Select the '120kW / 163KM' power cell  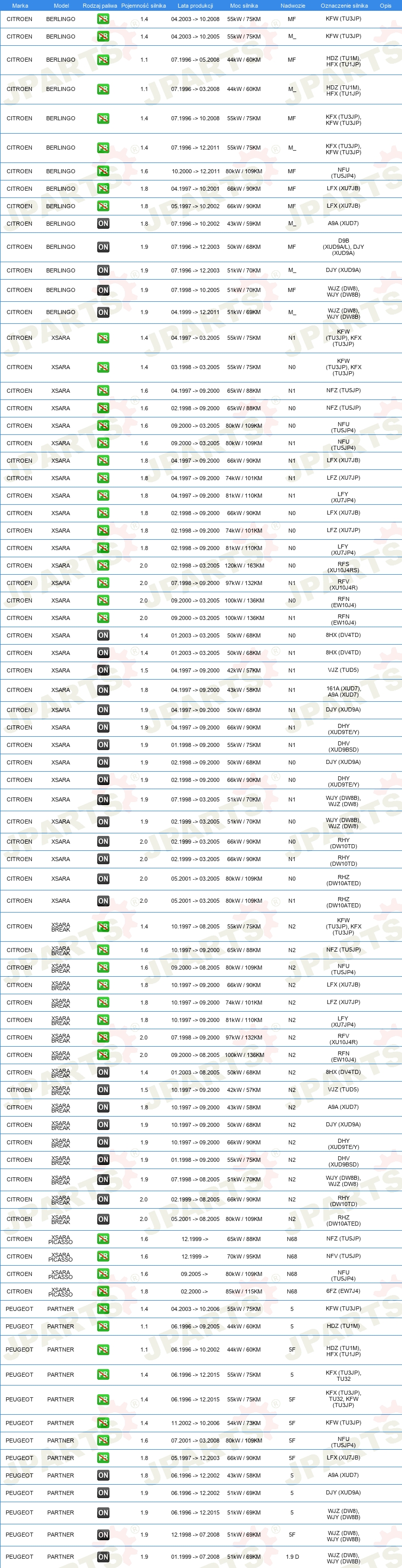pos(244,566)
